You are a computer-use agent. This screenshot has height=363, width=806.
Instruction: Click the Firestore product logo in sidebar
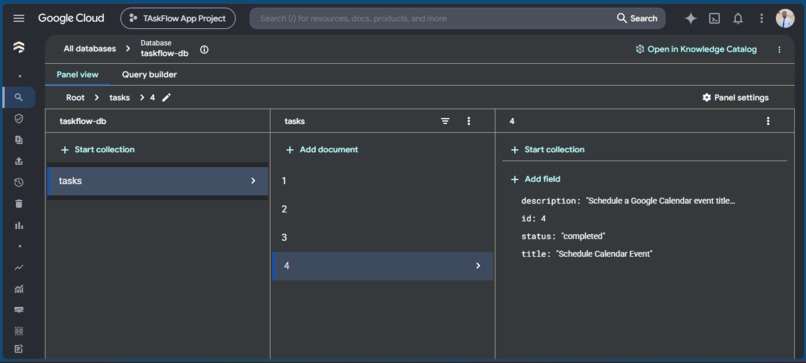pyautogui.click(x=19, y=47)
